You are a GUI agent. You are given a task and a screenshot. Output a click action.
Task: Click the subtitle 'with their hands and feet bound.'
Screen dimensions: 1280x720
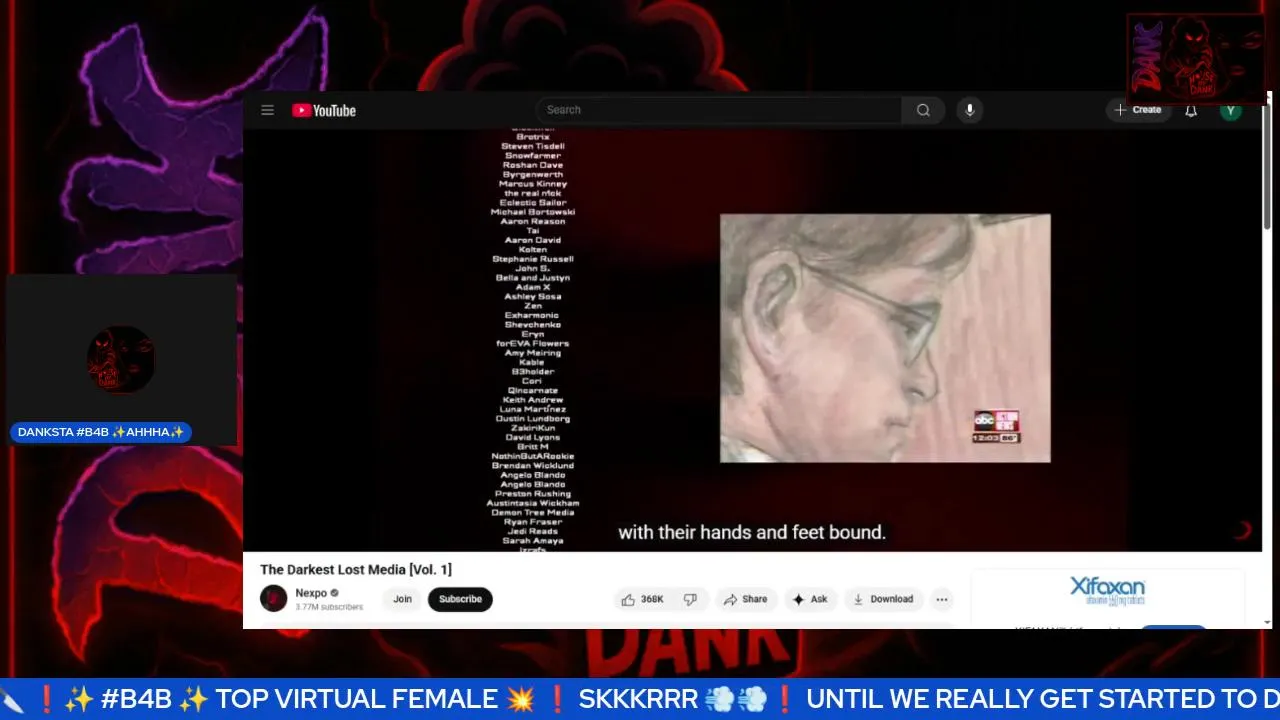(752, 532)
